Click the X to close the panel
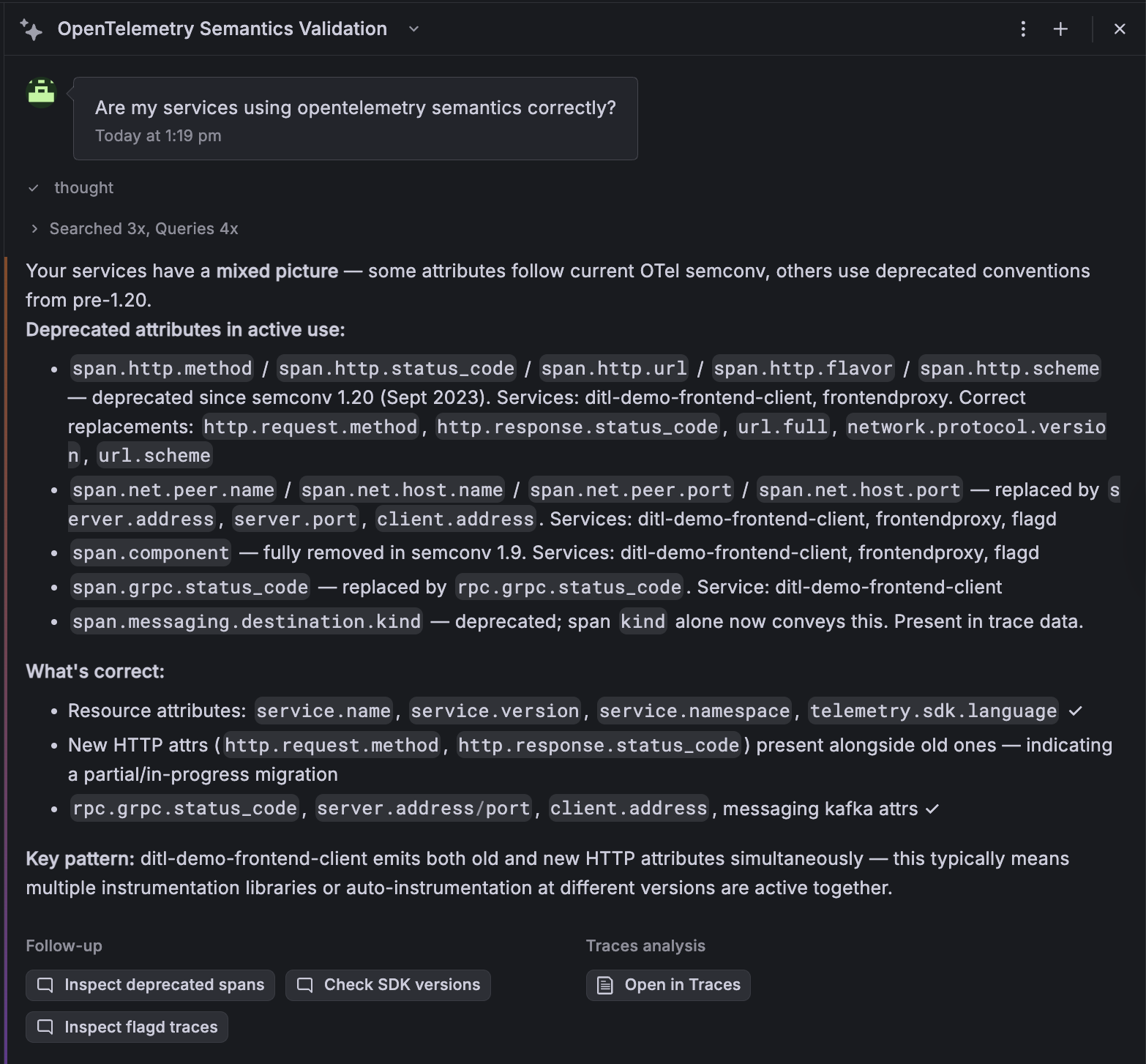 click(1120, 29)
